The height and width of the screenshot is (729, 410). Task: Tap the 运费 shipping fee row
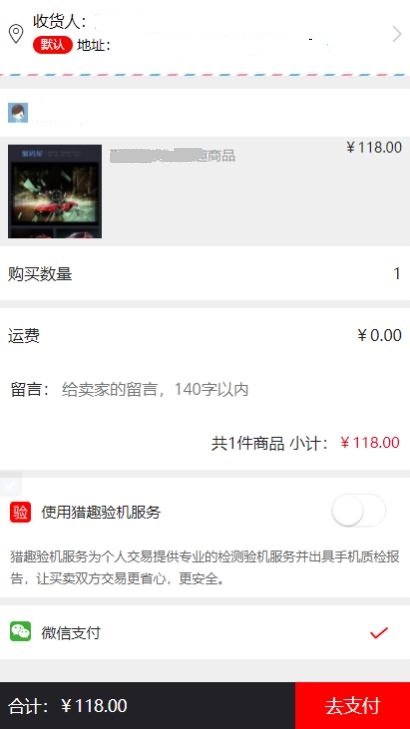point(205,335)
